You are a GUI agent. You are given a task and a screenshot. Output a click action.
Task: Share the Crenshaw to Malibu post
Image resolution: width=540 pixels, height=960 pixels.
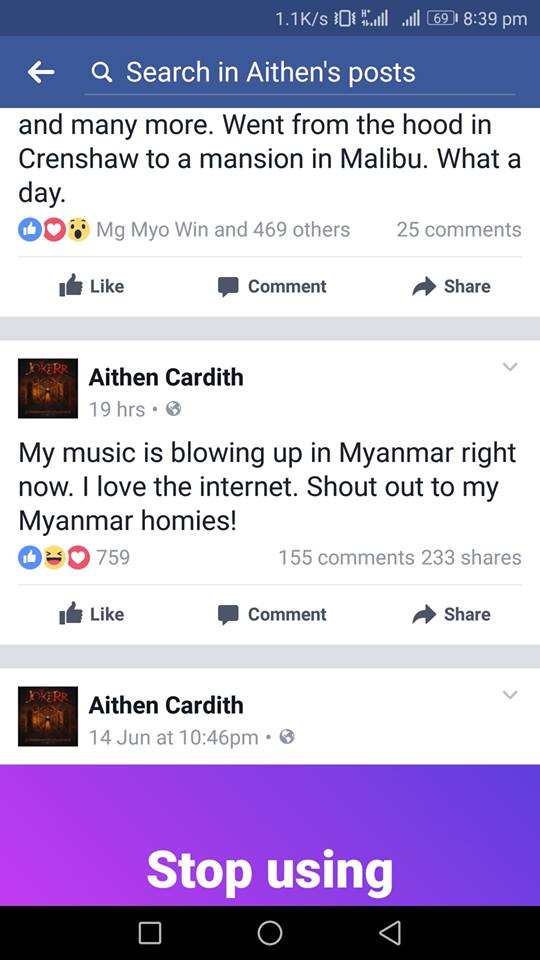pyautogui.click(x=451, y=287)
